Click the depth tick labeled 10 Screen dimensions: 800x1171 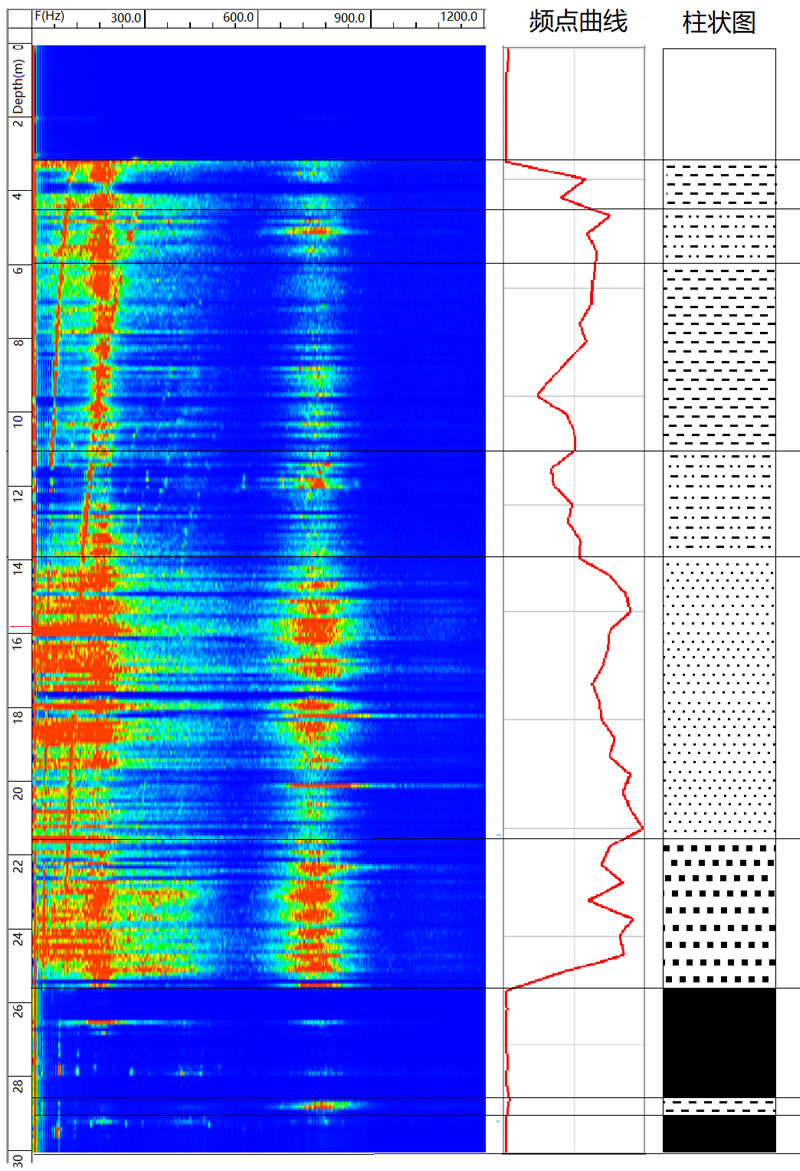click(17, 416)
